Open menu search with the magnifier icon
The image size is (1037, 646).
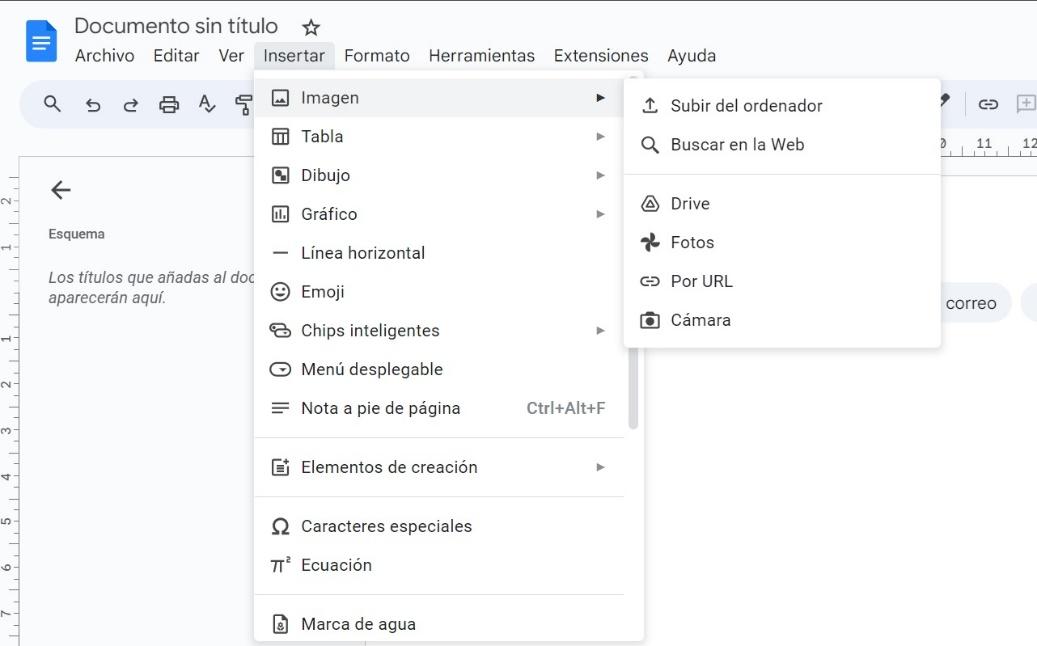coord(52,103)
